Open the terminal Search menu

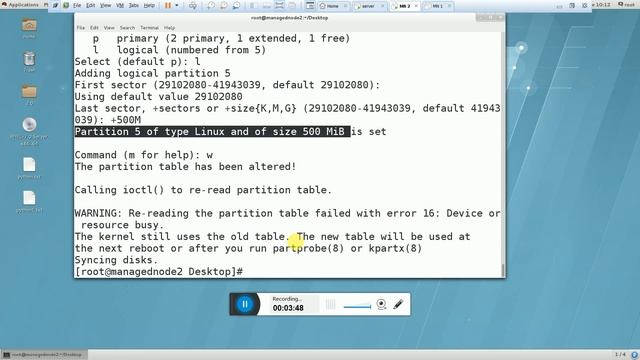pyautogui.click(x=127, y=28)
